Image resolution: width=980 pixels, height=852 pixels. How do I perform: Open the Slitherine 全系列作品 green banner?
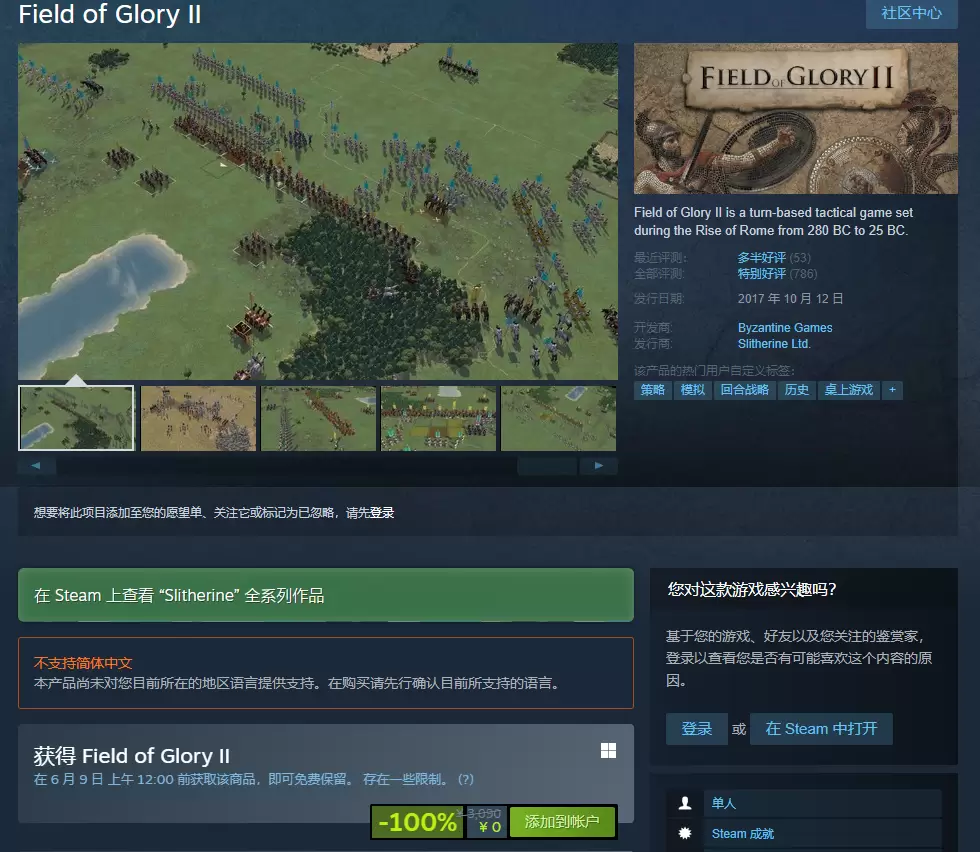click(326, 595)
